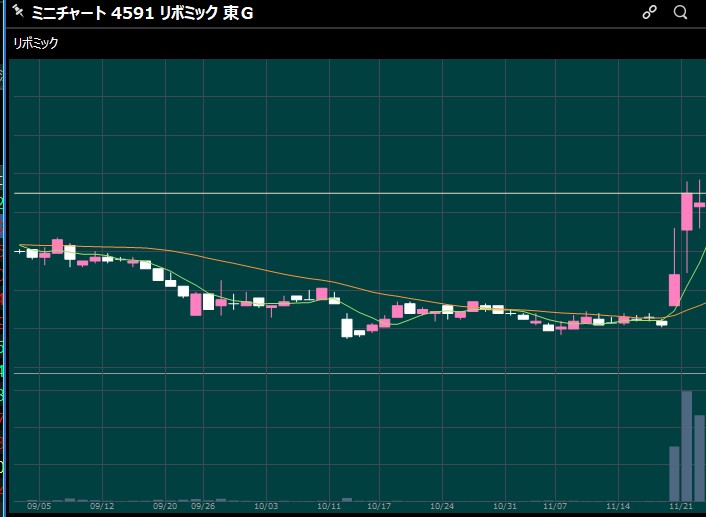This screenshot has height=517, width=706.
Task: Click the pin icon beside ミニチャート title
Action: pyautogui.click(x=18, y=11)
